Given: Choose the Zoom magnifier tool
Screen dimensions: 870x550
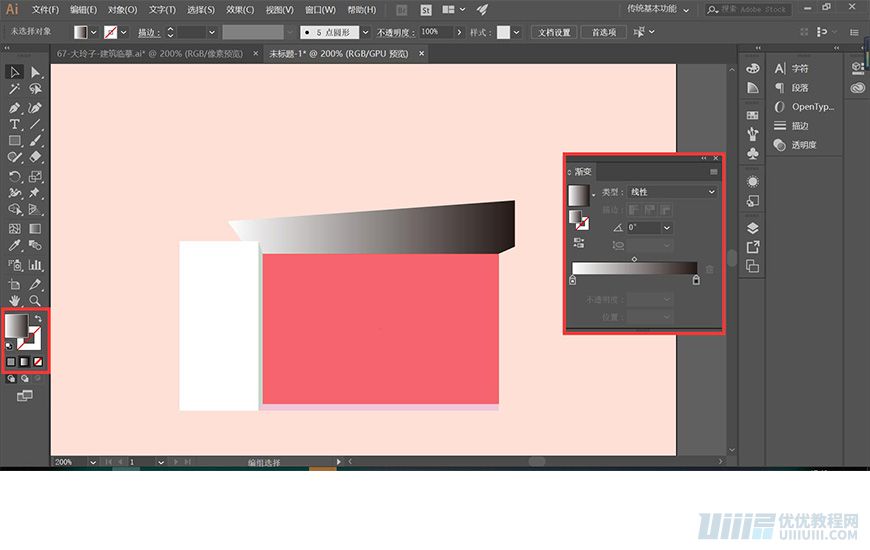Looking at the screenshot, I should click(x=35, y=299).
